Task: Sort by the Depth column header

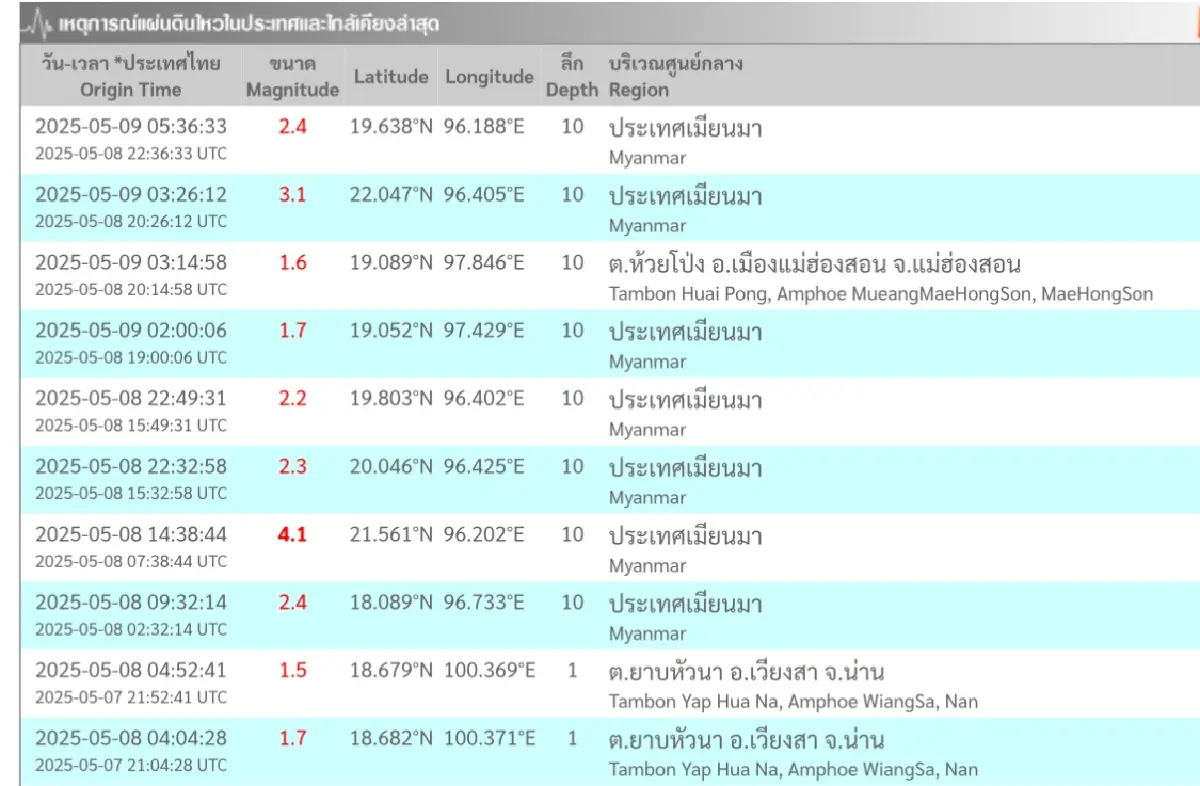Action: point(572,76)
